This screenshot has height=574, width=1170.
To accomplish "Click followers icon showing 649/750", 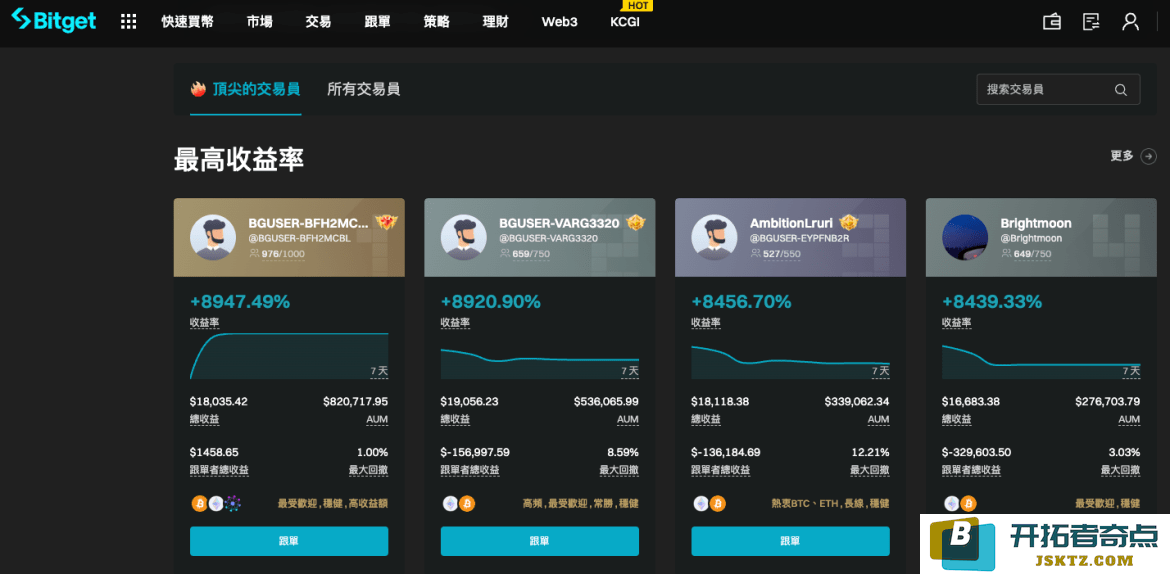I will 1005,254.
